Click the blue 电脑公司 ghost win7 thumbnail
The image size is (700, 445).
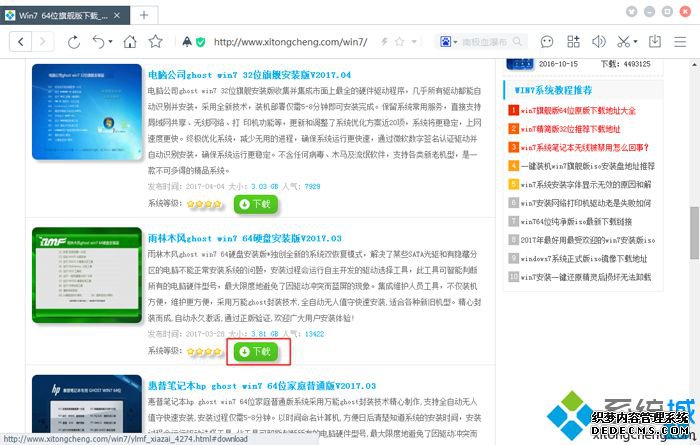tap(87, 112)
